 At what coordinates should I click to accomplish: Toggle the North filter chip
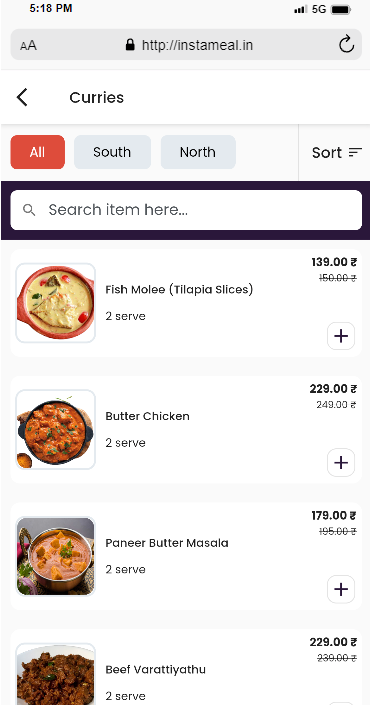pyautogui.click(x=198, y=152)
